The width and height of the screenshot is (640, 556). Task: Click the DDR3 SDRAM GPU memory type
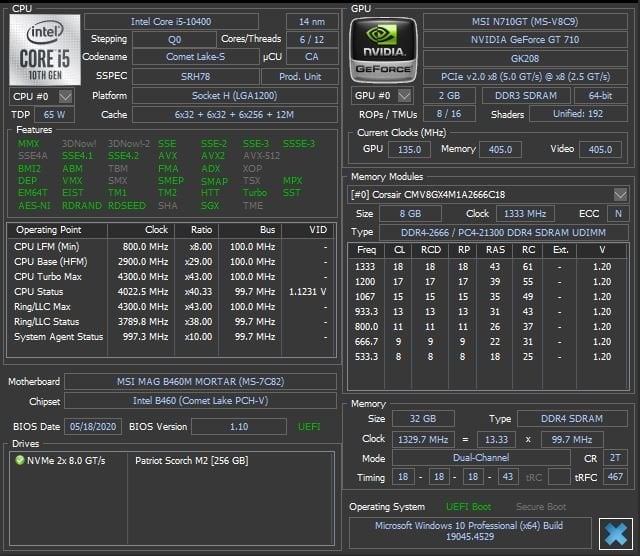tap(526, 96)
